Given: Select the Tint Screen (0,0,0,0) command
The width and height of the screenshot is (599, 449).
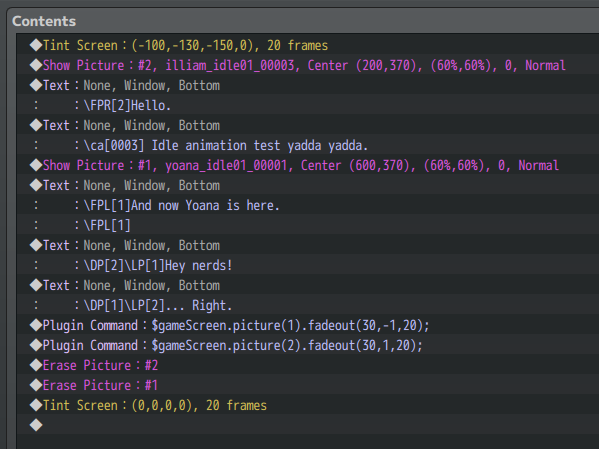Looking at the screenshot, I should coord(308,405).
